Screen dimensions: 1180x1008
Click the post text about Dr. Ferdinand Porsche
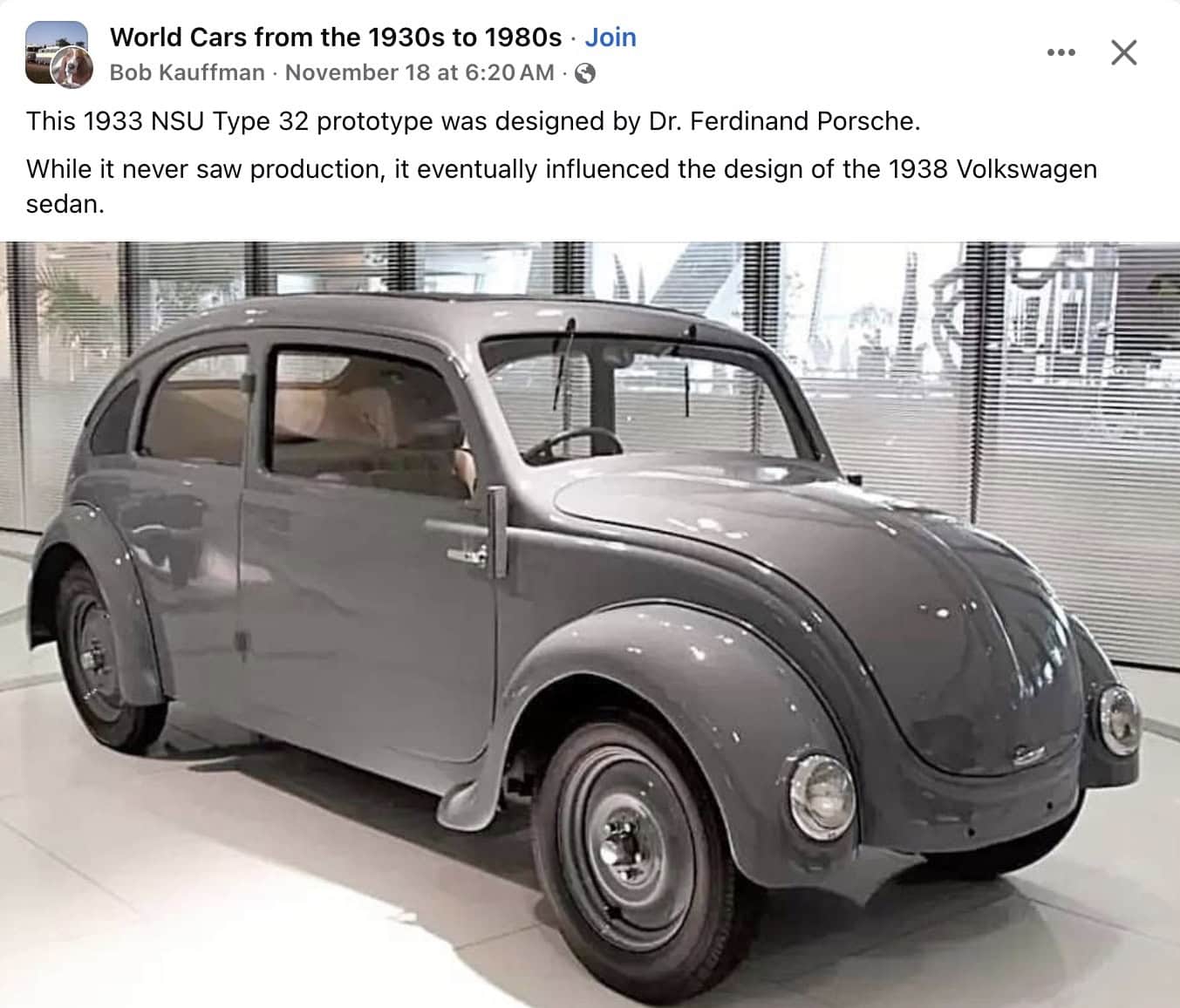click(474, 121)
